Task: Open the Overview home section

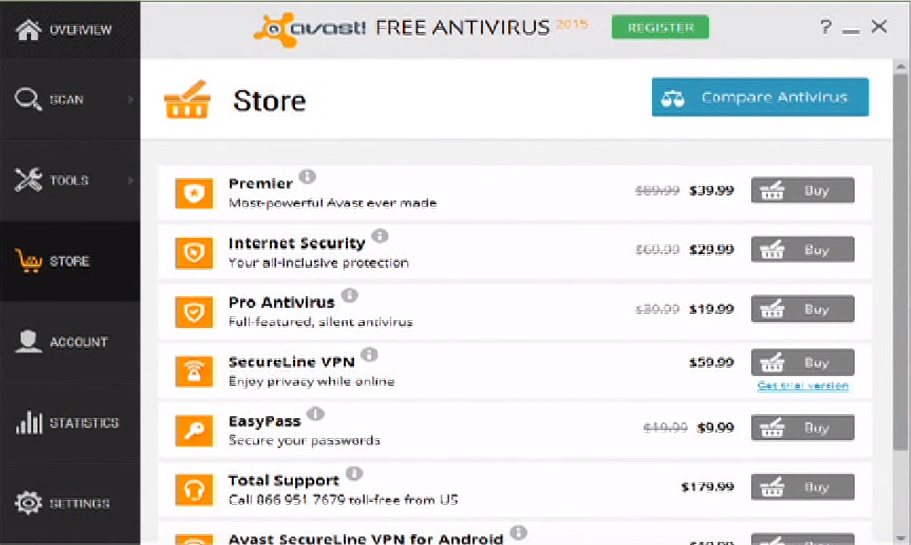Action: (70, 30)
